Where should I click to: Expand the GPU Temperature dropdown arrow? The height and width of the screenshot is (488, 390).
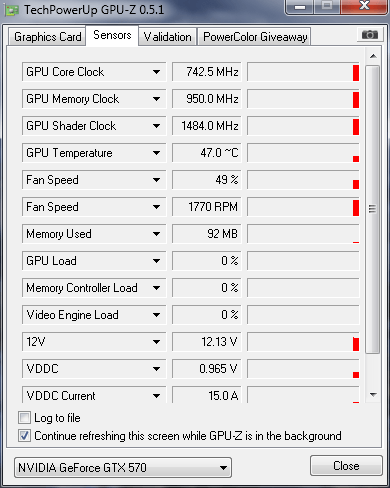click(156, 153)
